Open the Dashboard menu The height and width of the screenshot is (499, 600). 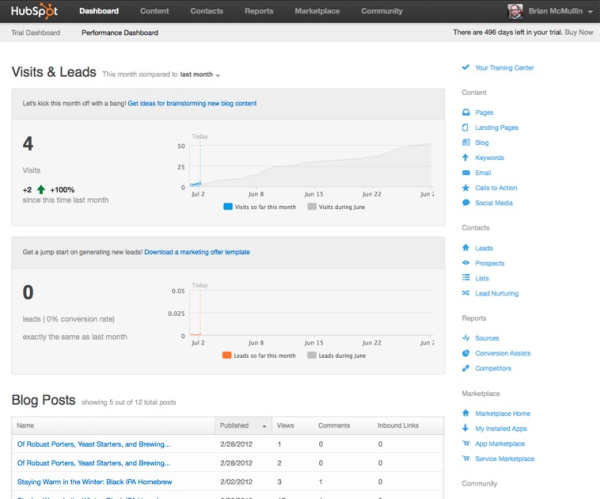[x=99, y=11]
